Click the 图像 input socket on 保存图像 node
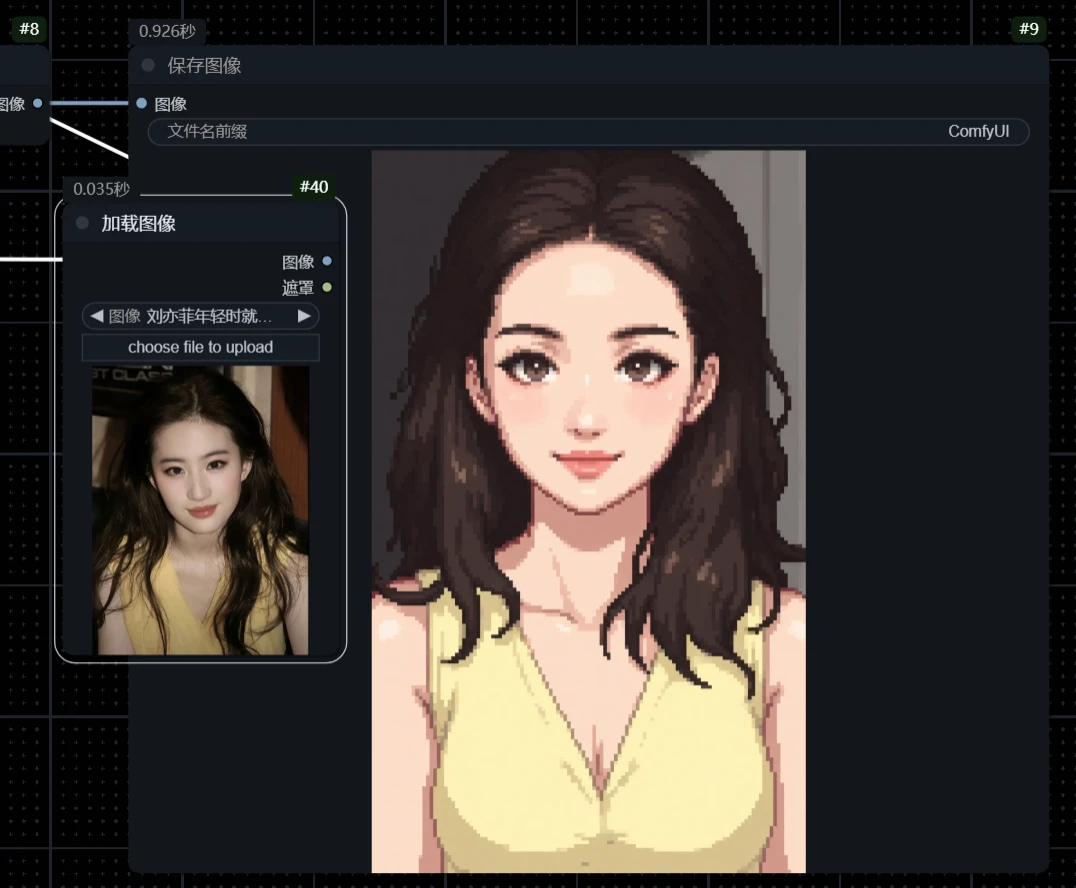Image resolution: width=1076 pixels, height=888 pixels. tap(140, 103)
